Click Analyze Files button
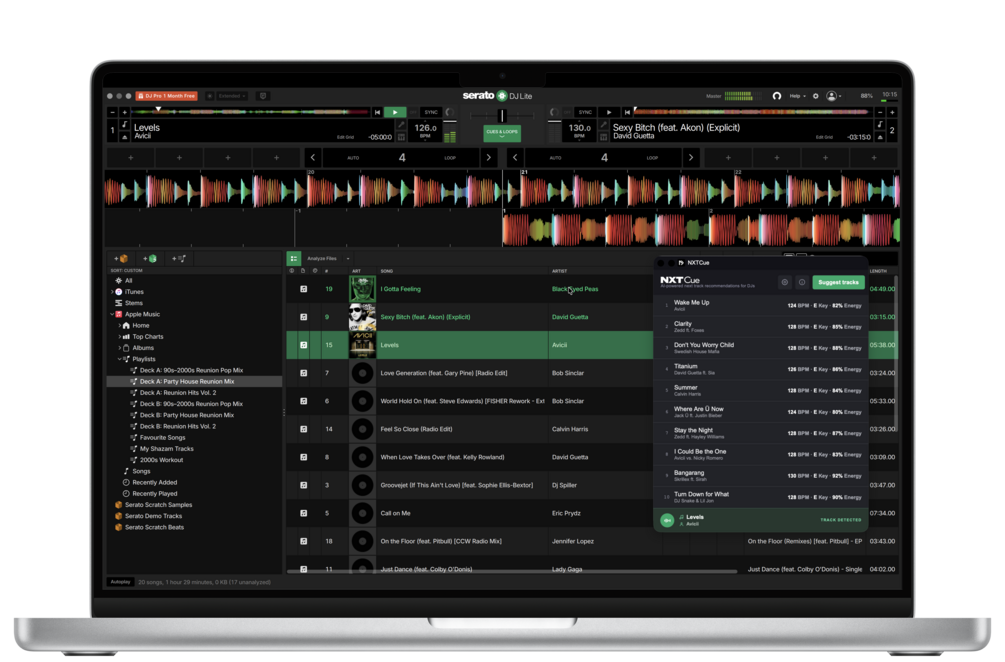 [x=322, y=258]
